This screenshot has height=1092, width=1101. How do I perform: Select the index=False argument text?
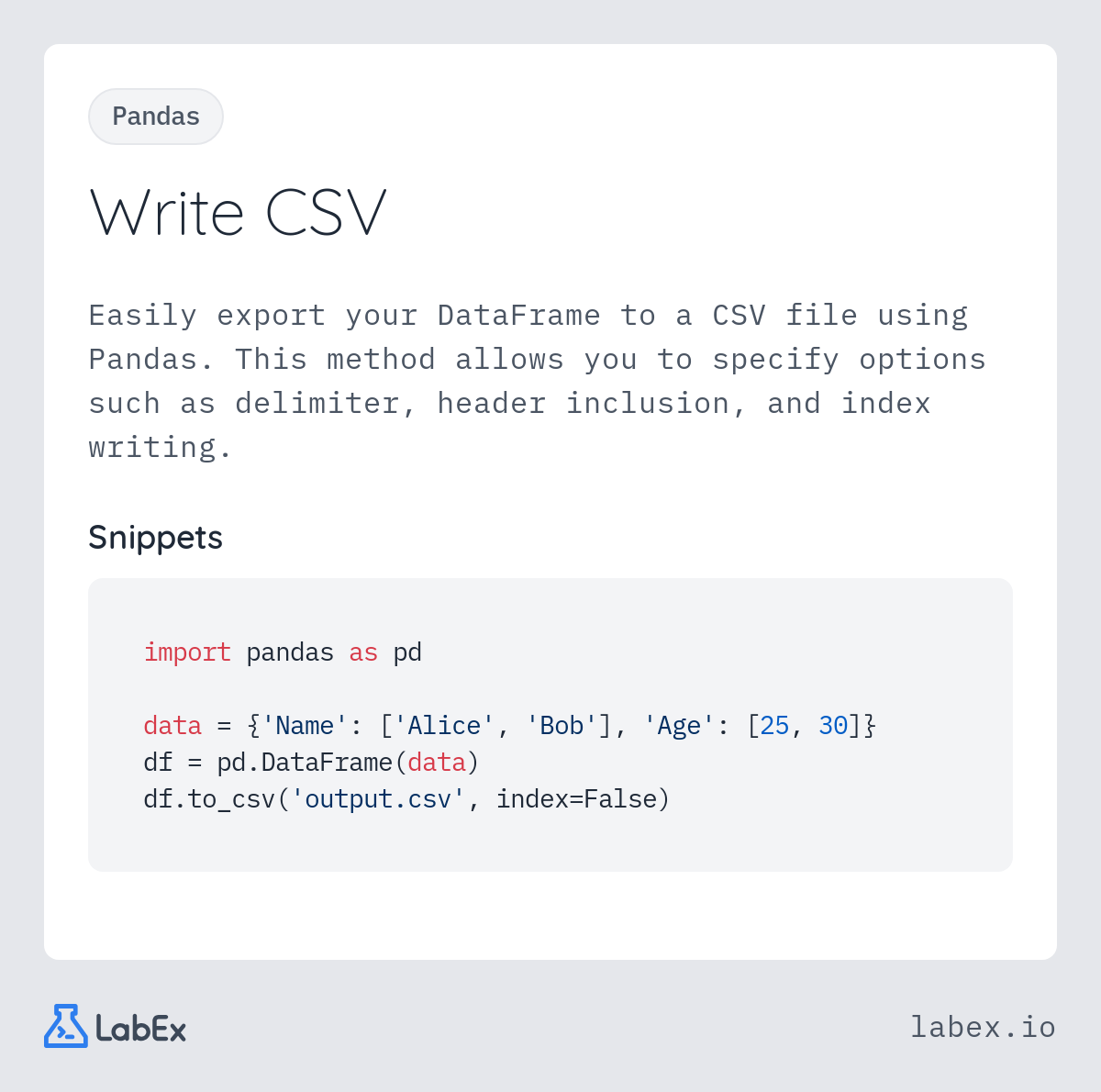click(576, 799)
